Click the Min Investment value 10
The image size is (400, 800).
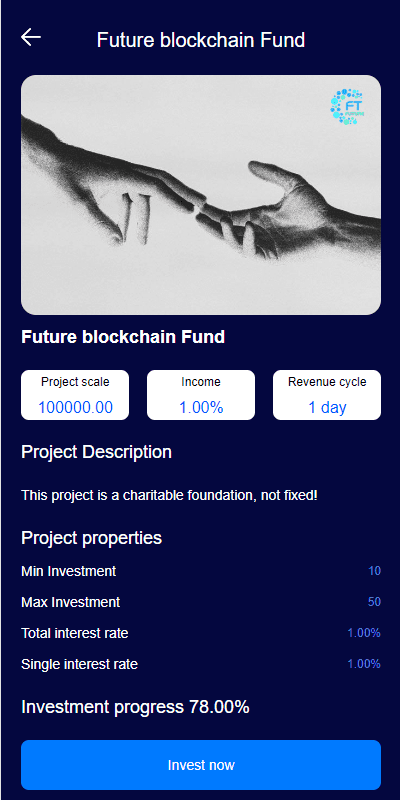tap(374, 571)
